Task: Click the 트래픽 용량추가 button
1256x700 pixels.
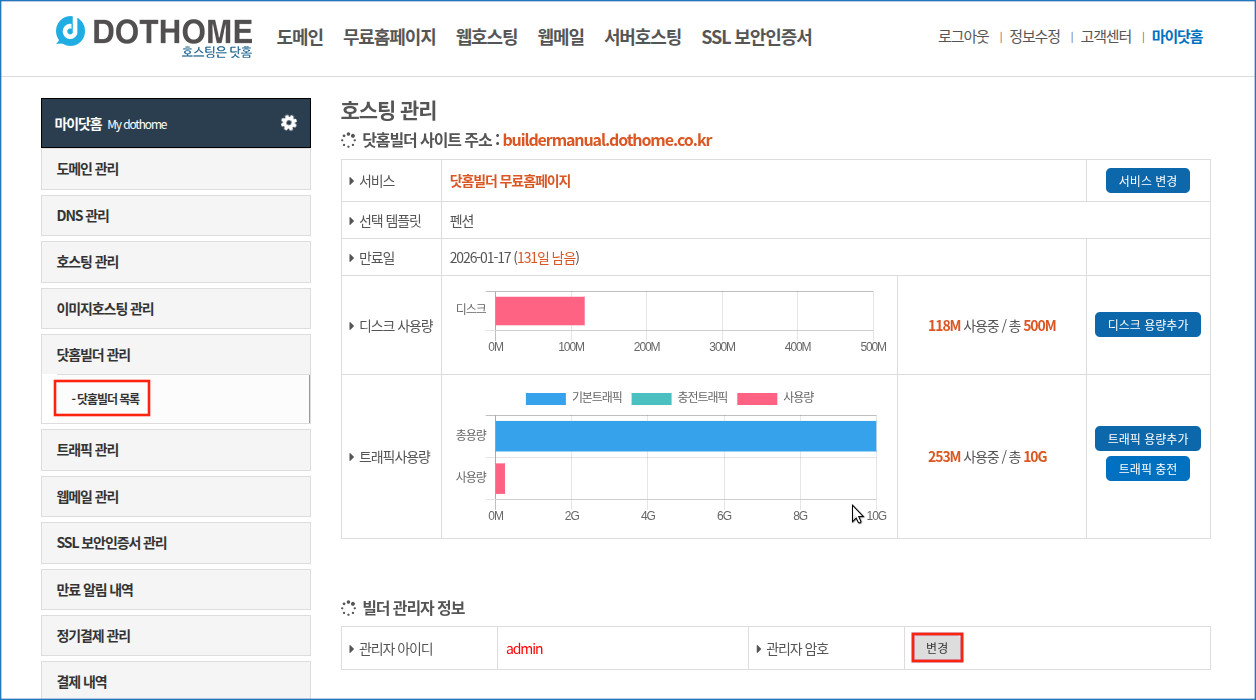Action: [x=1147, y=438]
